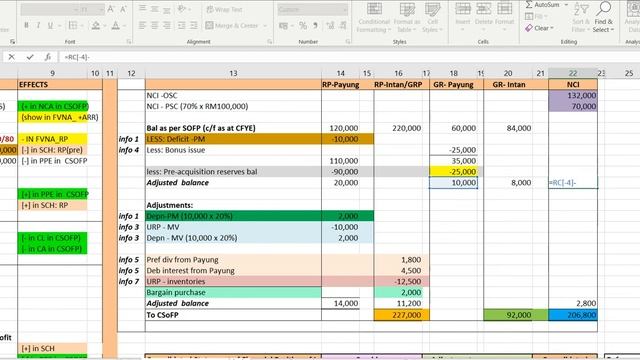The height and width of the screenshot is (360, 640).
Task: Select the 'LESS: Deficit -PM' cell
Action: pyautogui.click(x=233, y=139)
